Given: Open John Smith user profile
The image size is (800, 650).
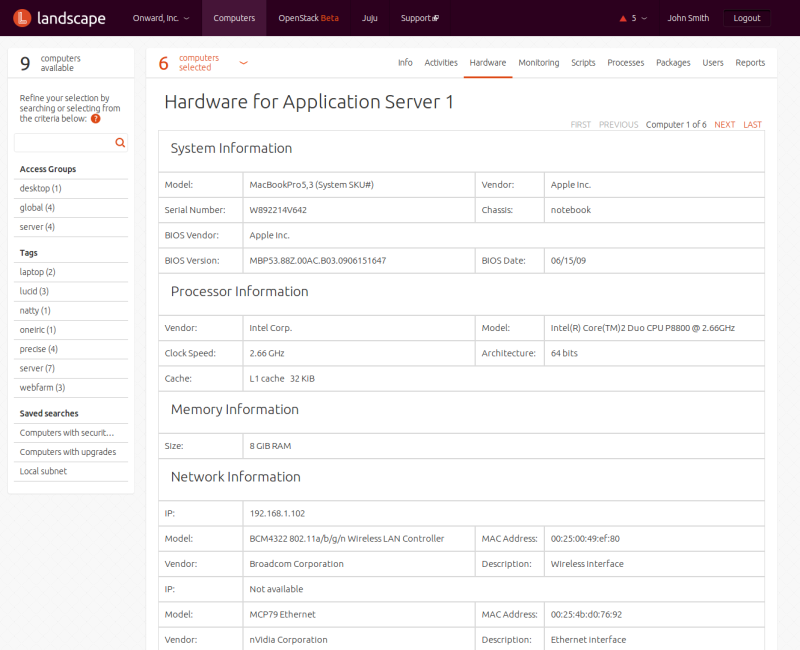Looking at the screenshot, I should 688,18.
